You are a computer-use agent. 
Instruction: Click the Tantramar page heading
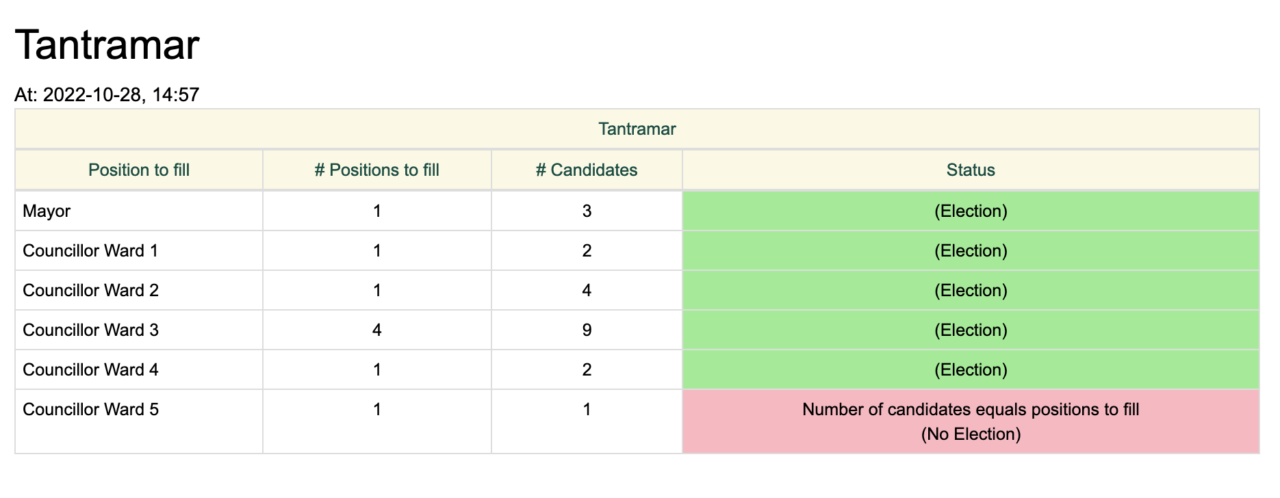[x=107, y=46]
